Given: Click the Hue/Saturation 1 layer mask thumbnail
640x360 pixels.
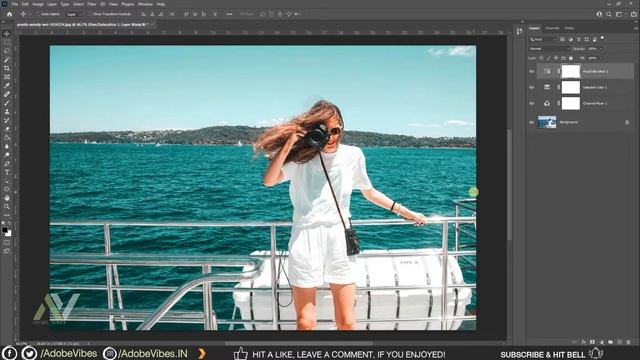Looking at the screenshot, I should (571, 71).
